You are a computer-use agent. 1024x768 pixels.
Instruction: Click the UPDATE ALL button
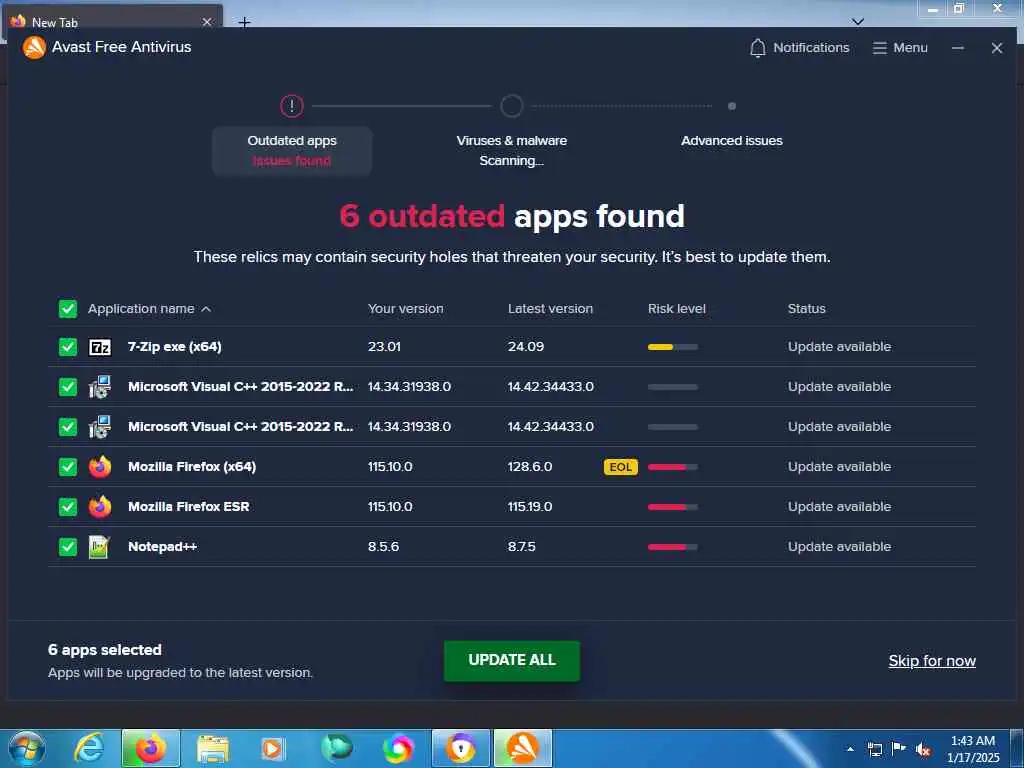(x=511, y=660)
